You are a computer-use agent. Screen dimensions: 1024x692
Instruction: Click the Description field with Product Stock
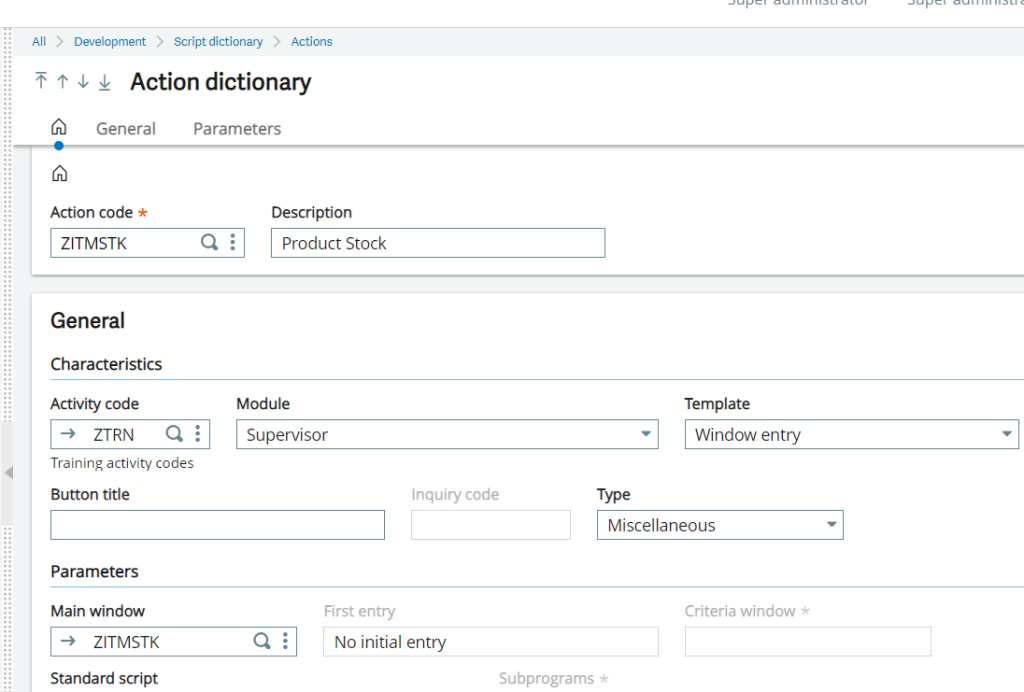pyautogui.click(x=438, y=243)
